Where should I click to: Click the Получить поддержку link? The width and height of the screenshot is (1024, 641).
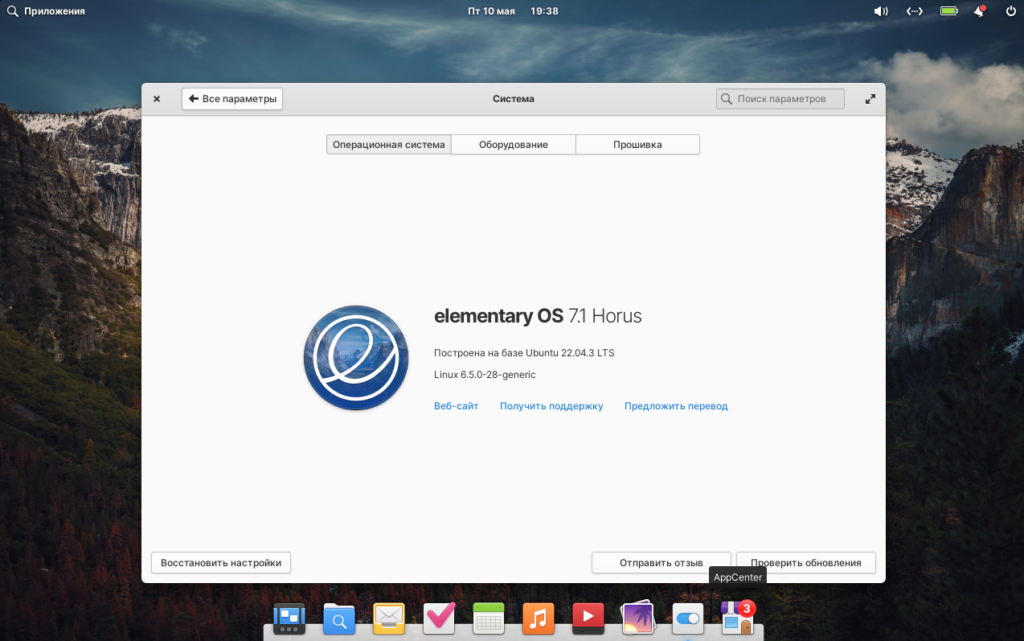click(551, 406)
